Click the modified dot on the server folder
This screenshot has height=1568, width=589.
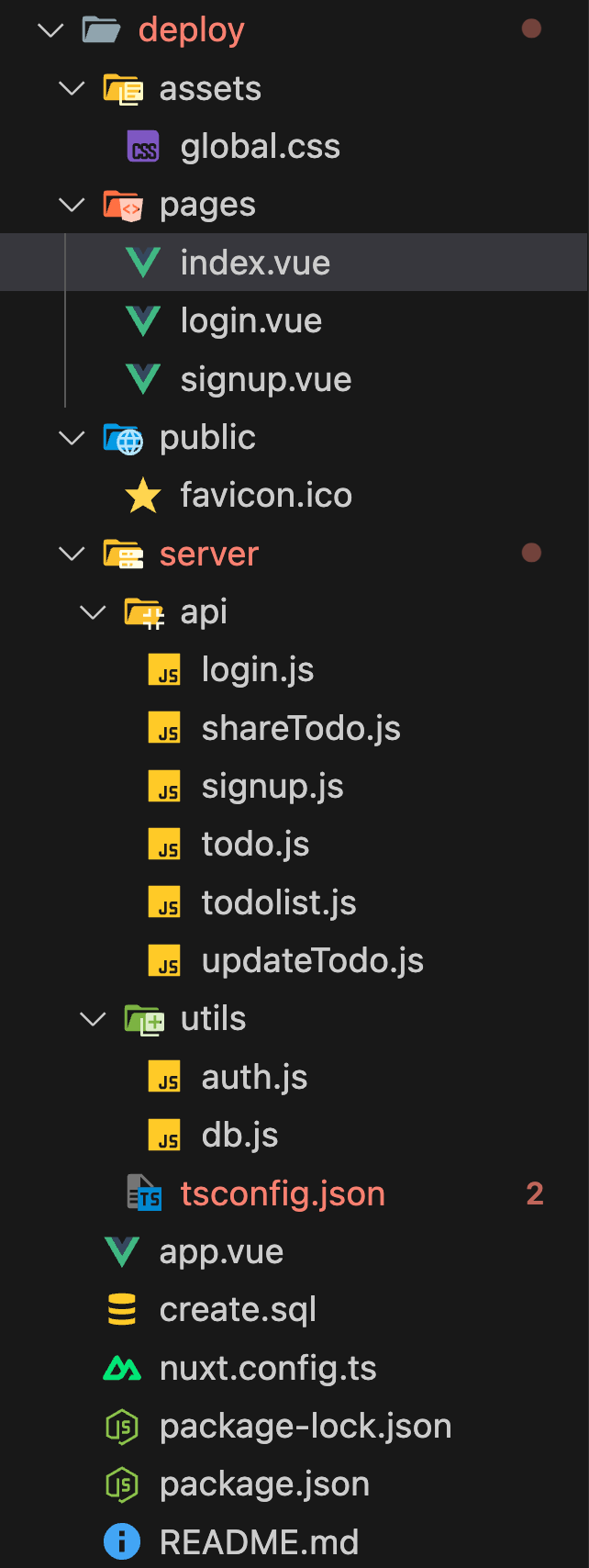[x=531, y=553]
